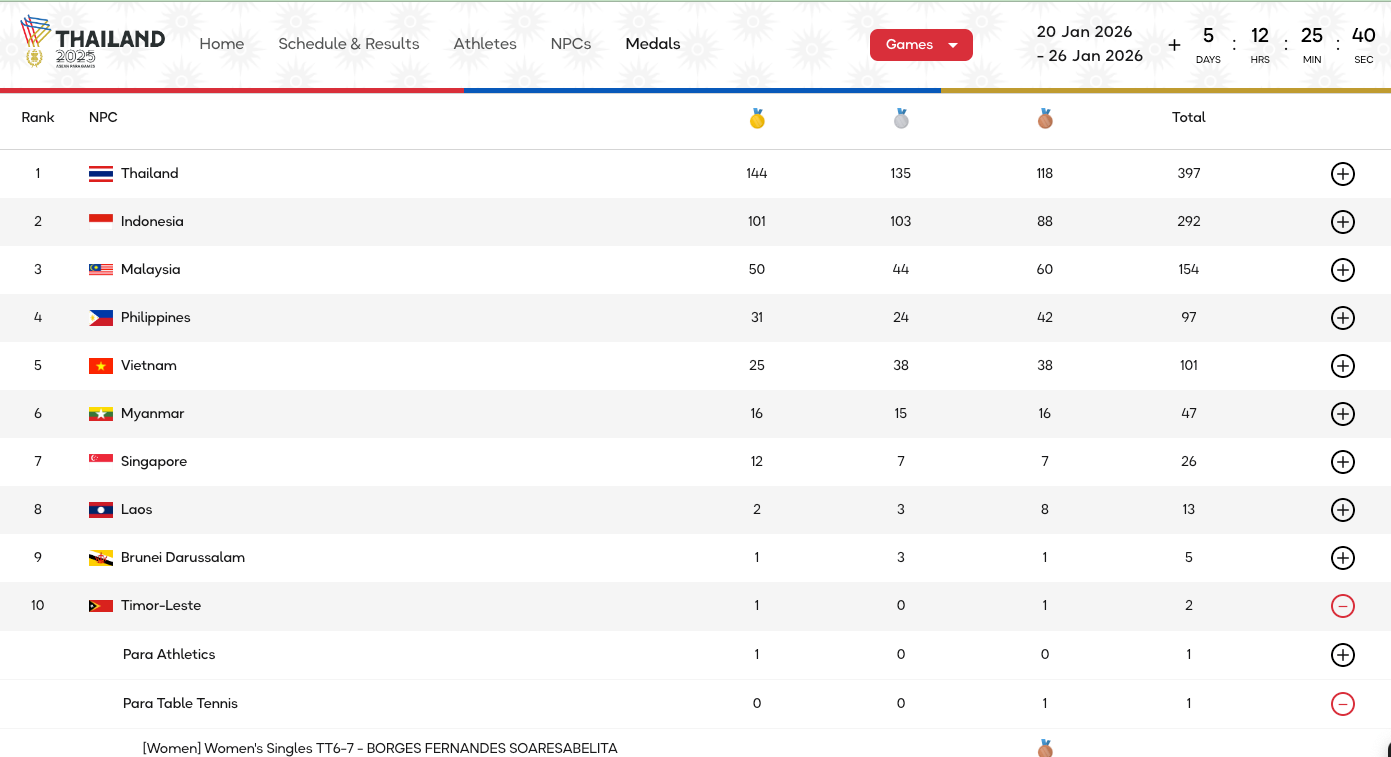The height and width of the screenshot is (757, 1391).
Task: Open Schedule & Results page
Action: pos(349,44)
